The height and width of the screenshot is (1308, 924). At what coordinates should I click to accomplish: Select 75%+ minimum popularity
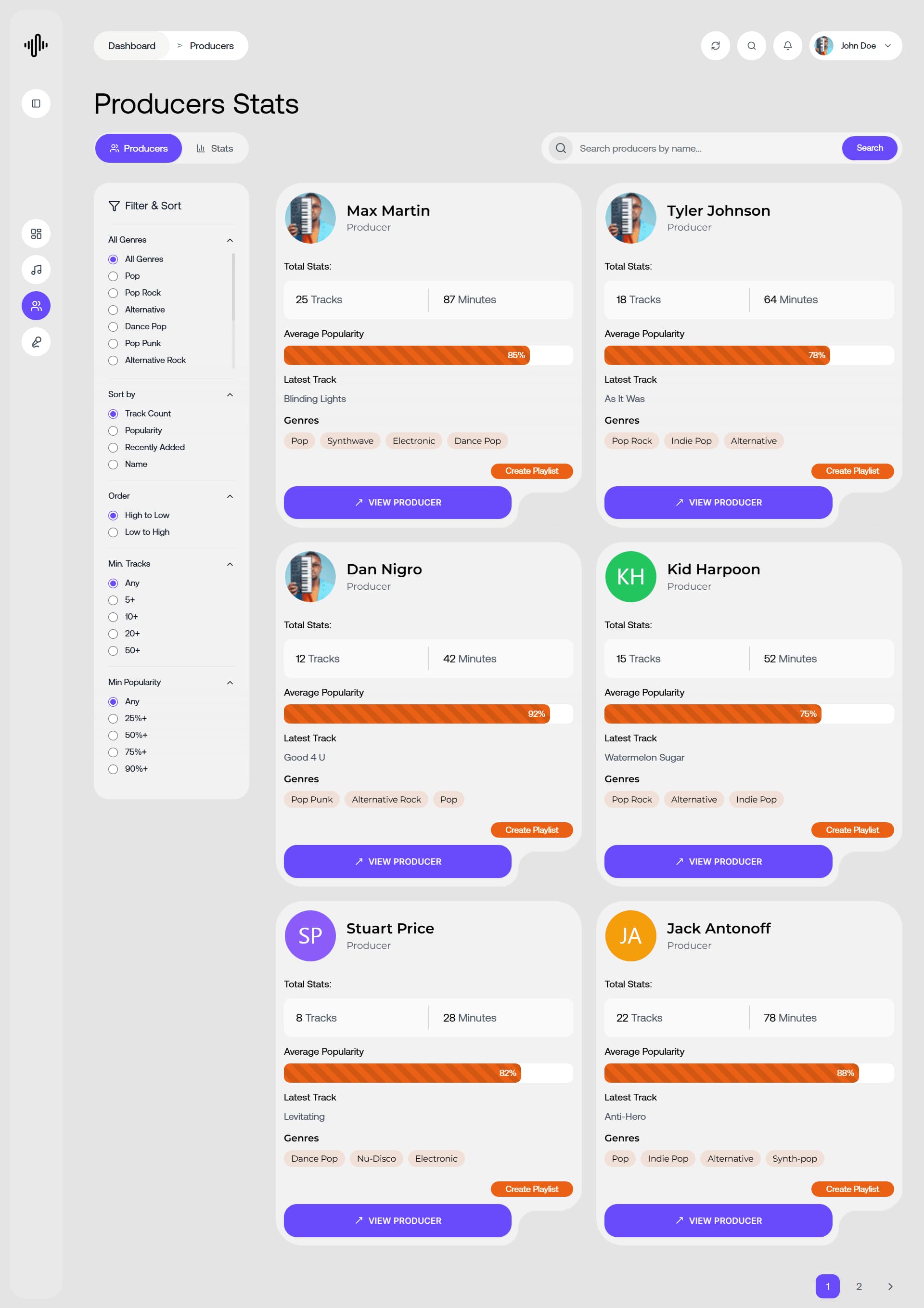pyautogui.click(x=113, y=752)
